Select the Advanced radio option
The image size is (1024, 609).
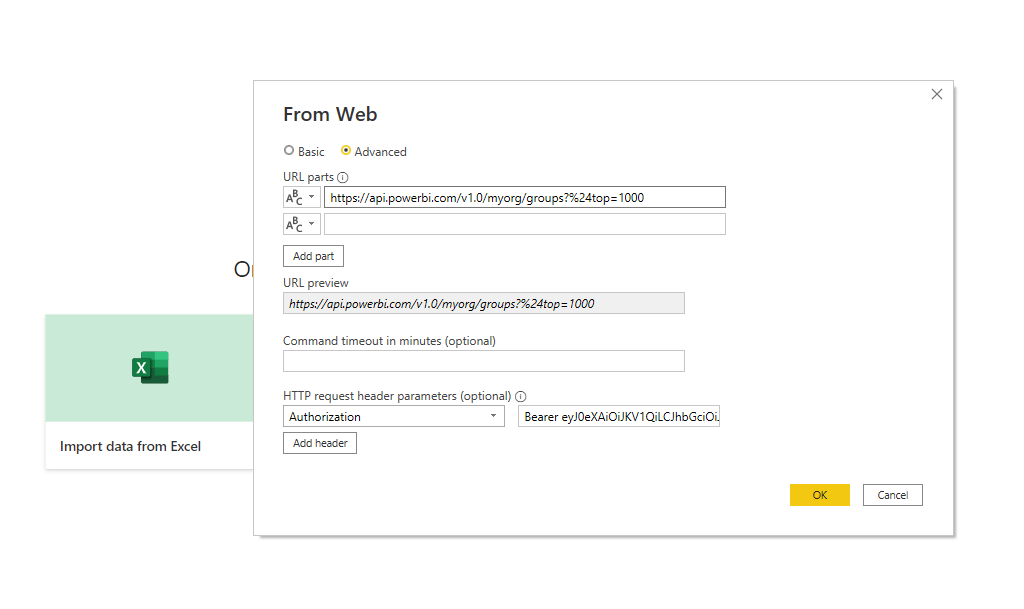tap(346, 151)
